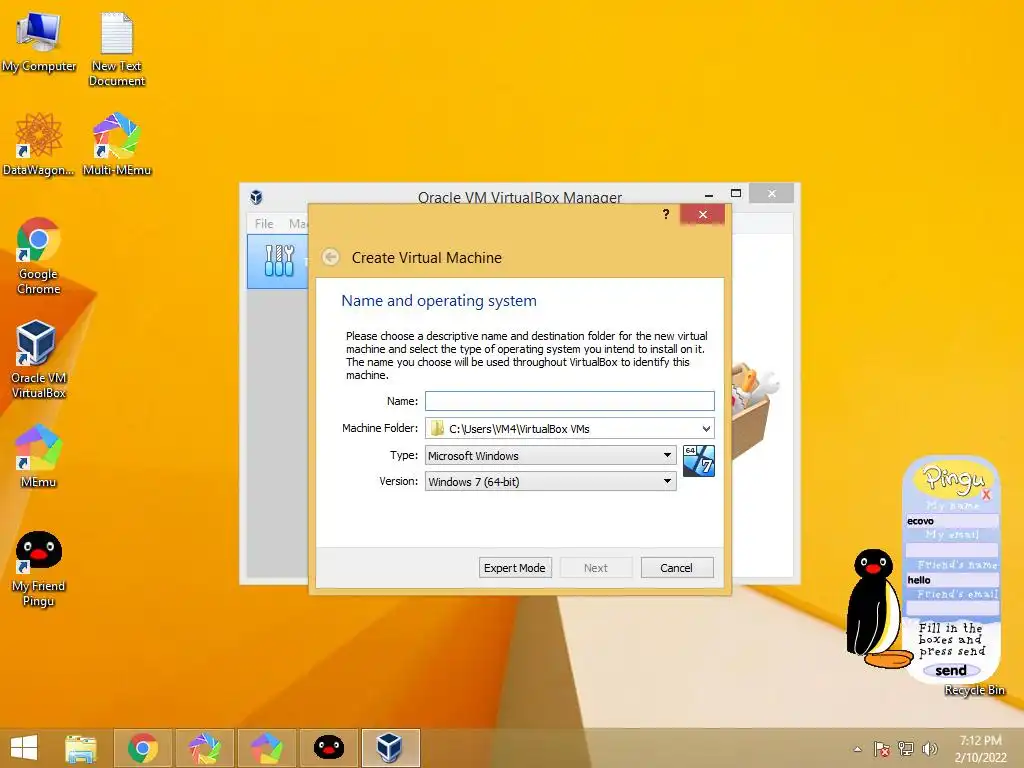Click the Name input field

coord(569,400)
